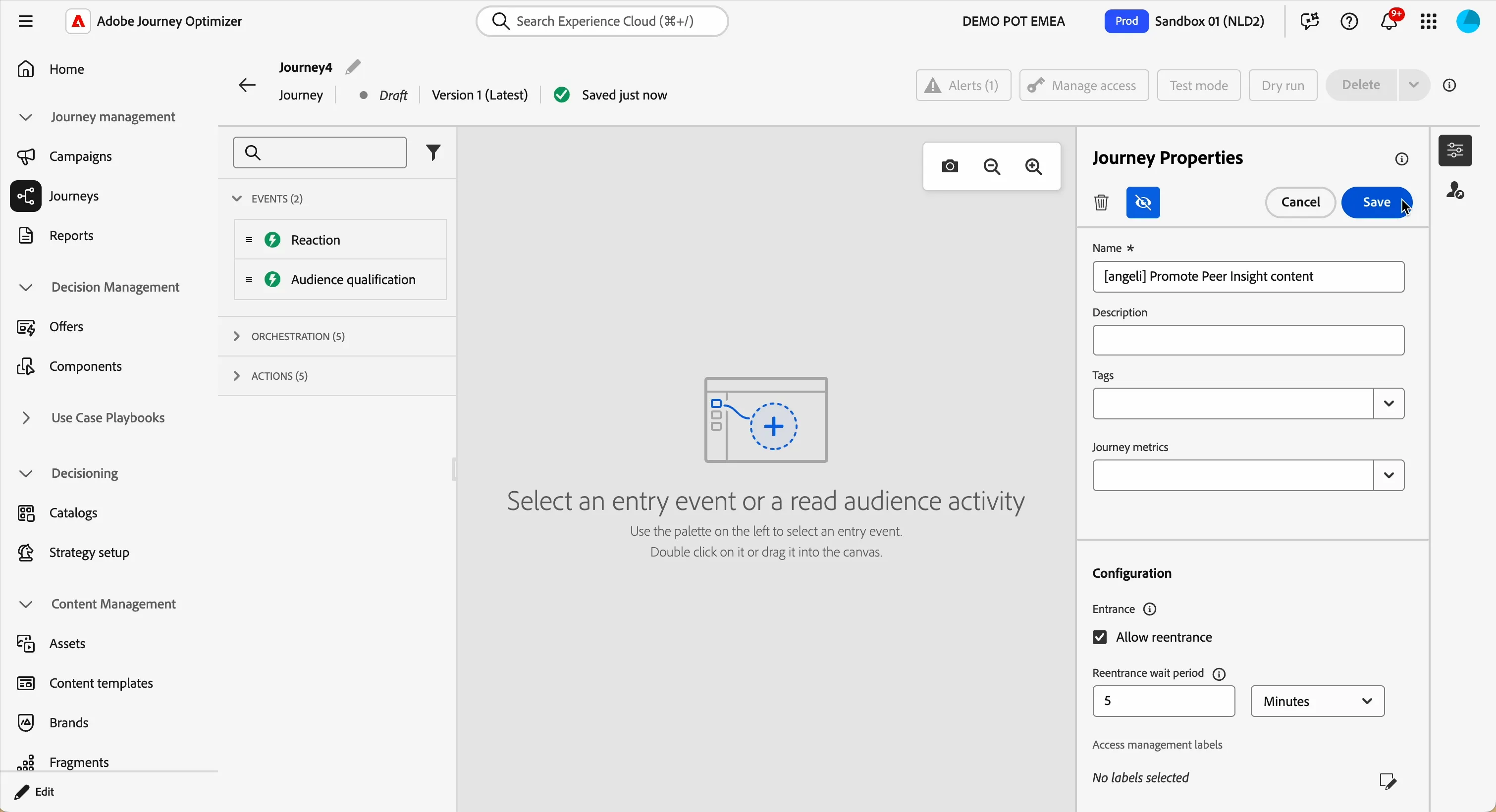The image size is (1496, 812).
Task: Toggle the Allow reentrance checkbox
Action: tap(1099, 638)
